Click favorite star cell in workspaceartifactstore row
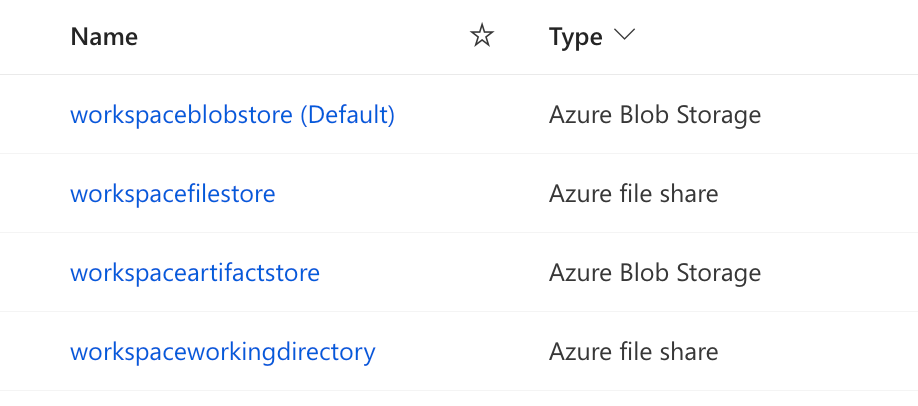 tap(482, 272)
